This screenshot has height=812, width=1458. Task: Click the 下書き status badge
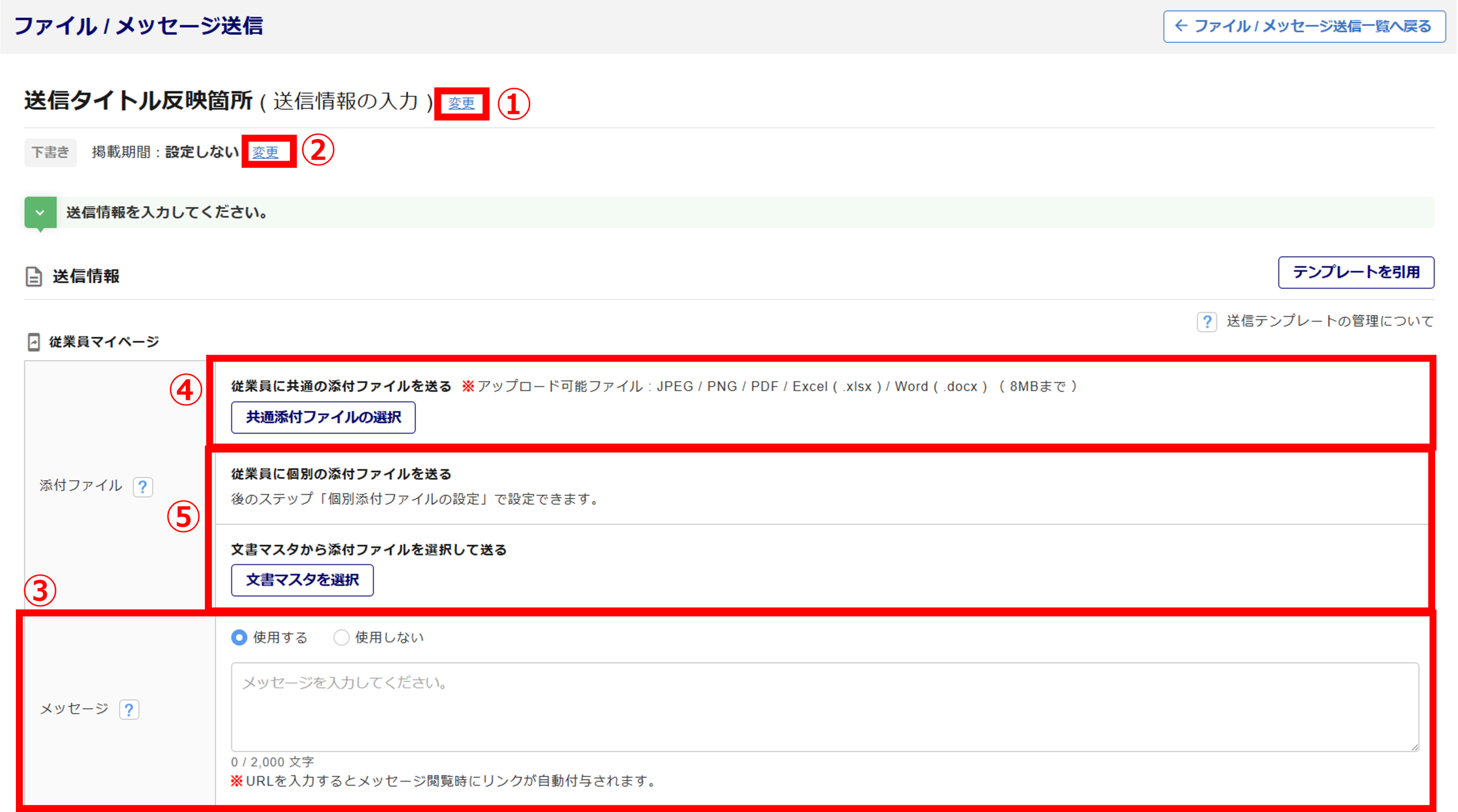click(x=50, y=152)
